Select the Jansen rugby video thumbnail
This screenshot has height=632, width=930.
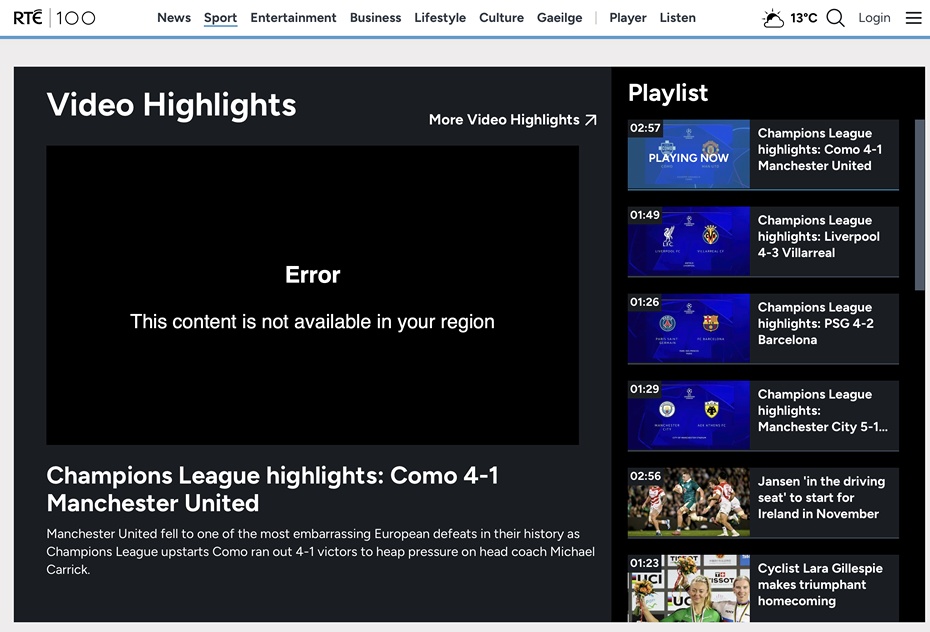[689, 503]
